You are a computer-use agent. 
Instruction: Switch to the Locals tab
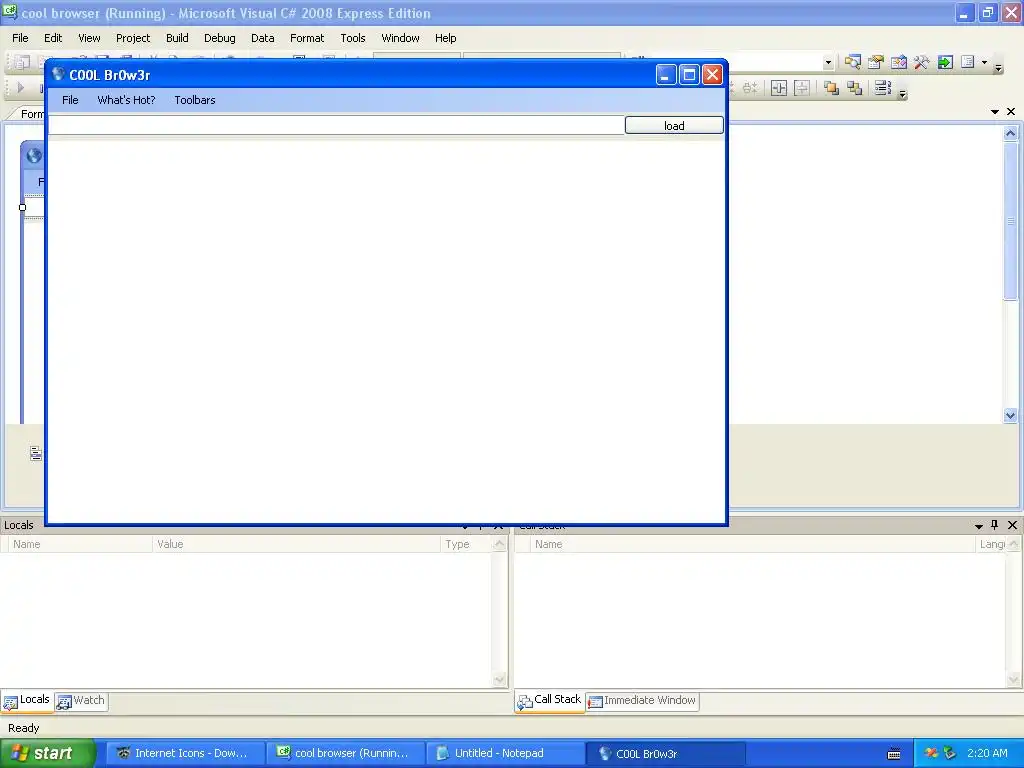point(27,700)
